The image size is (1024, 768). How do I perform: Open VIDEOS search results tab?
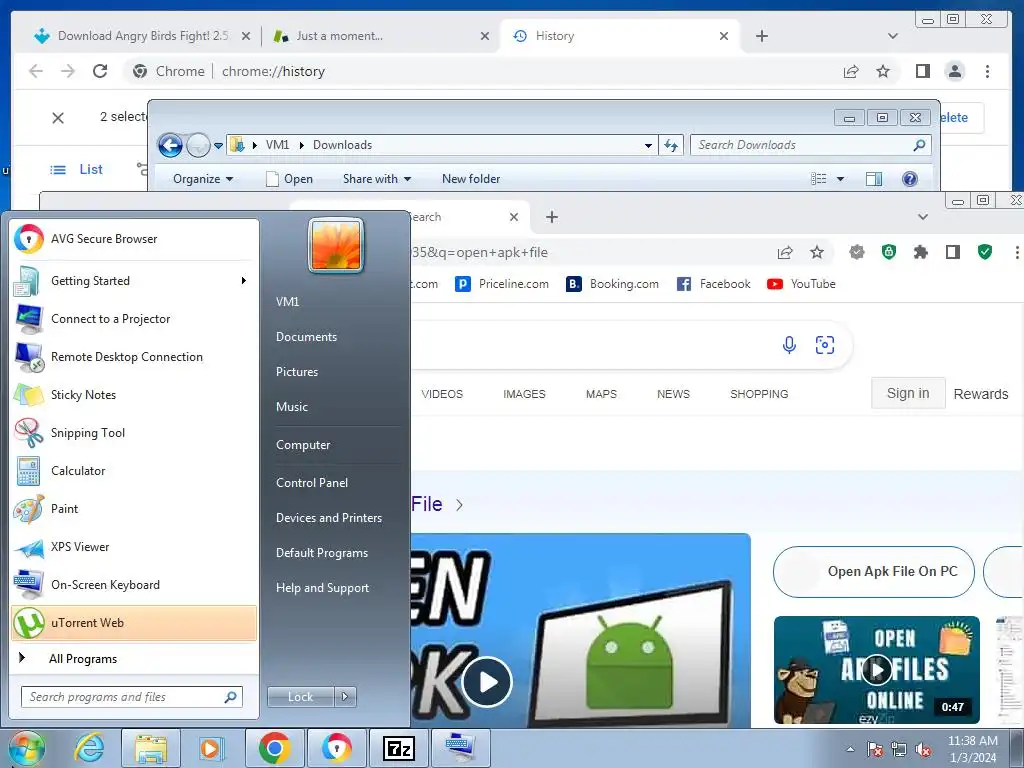coord(442,394)
